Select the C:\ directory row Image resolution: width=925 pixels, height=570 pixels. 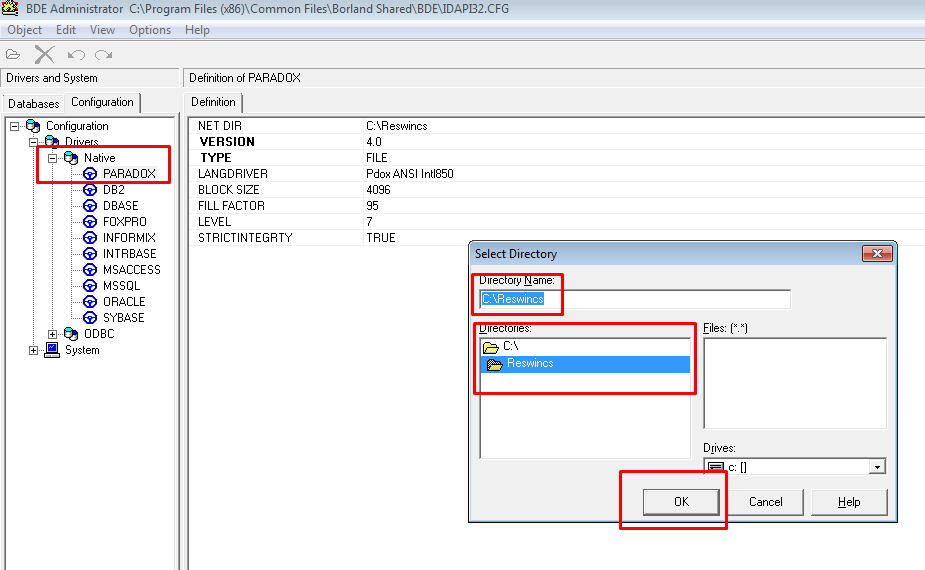pyautogui.click(x=585, y=347)
